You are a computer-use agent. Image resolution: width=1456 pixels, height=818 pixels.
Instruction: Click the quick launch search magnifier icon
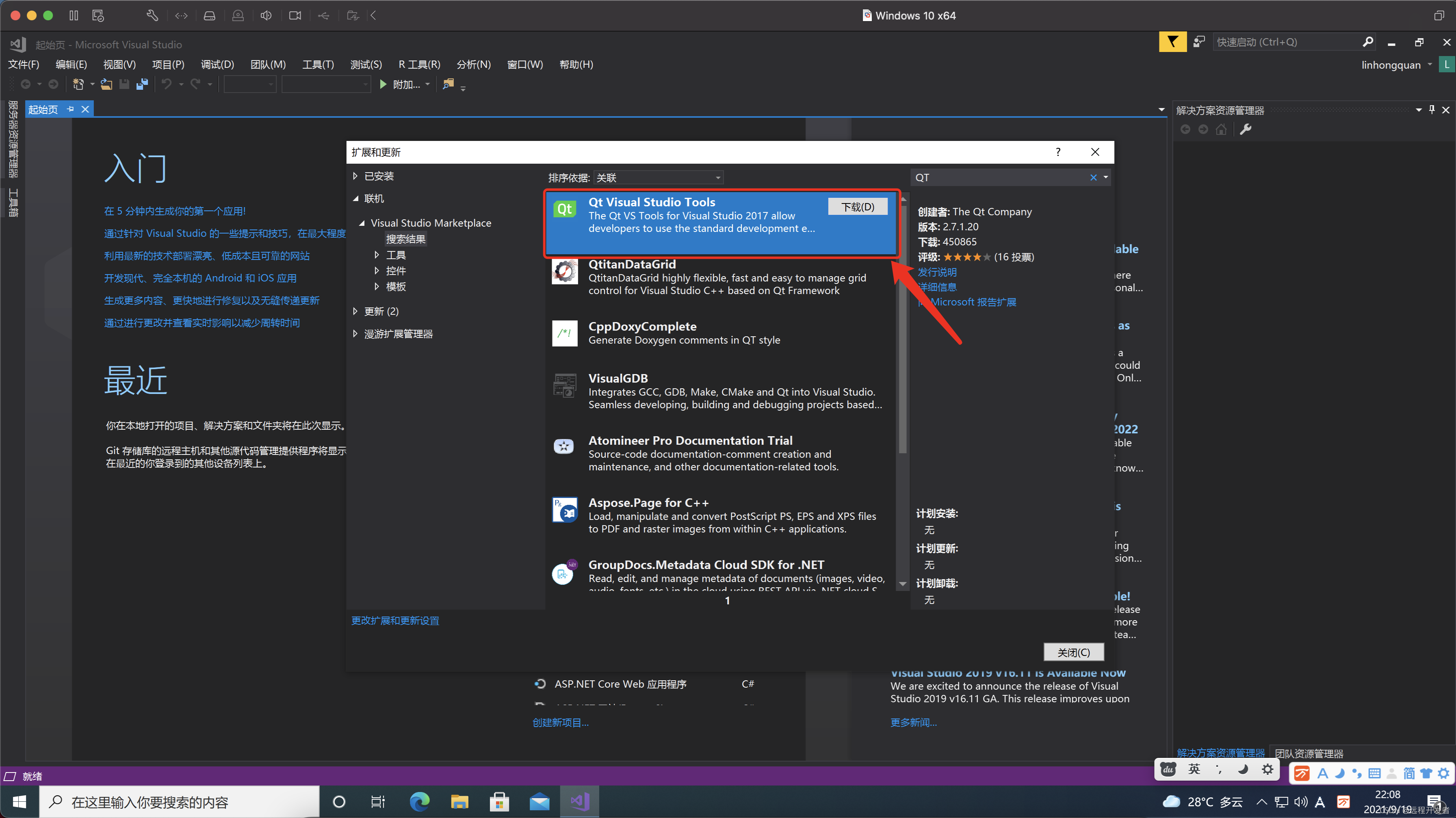point(1367,42)
